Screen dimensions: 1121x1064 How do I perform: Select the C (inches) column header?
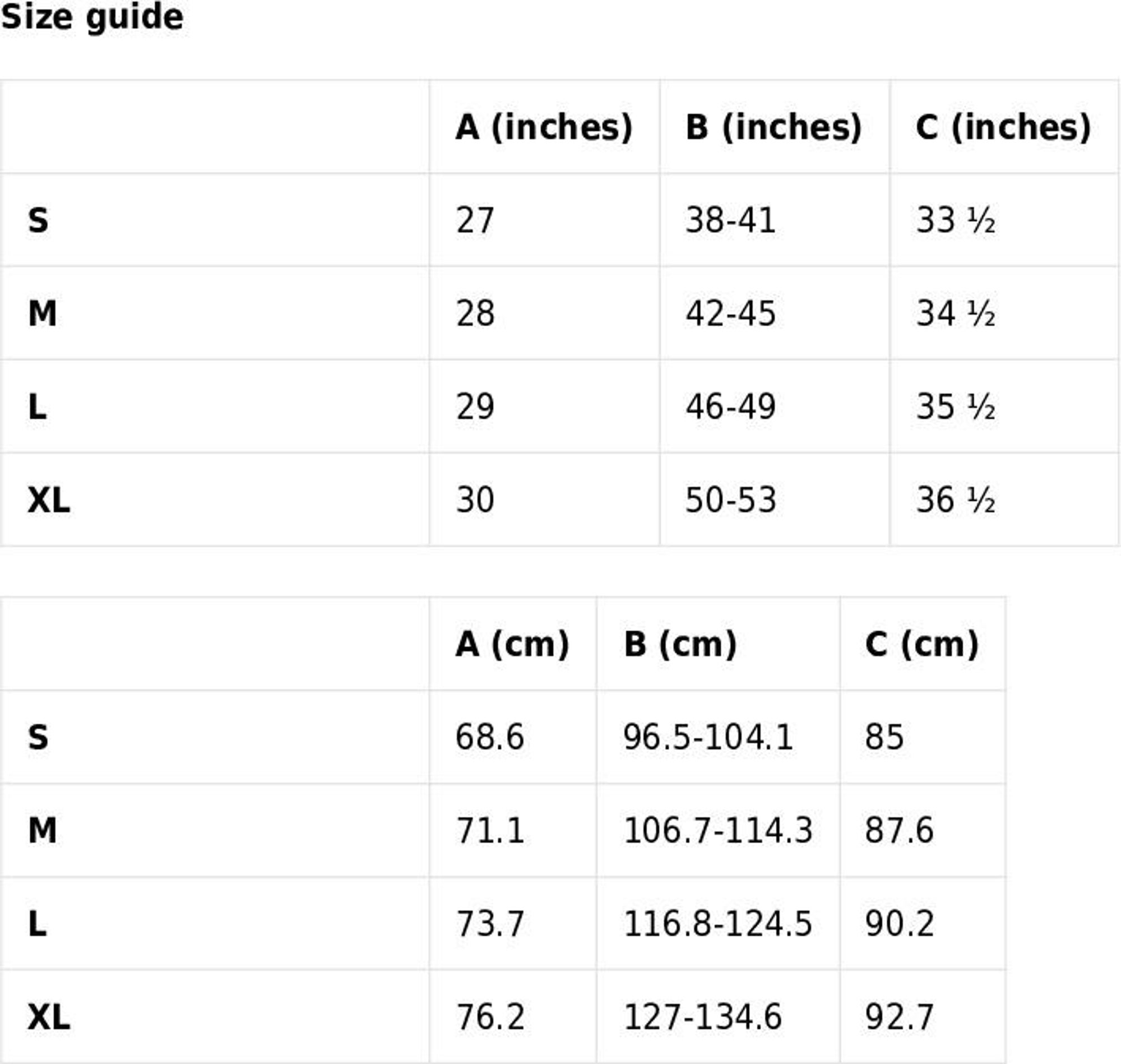click(1003, 127)
